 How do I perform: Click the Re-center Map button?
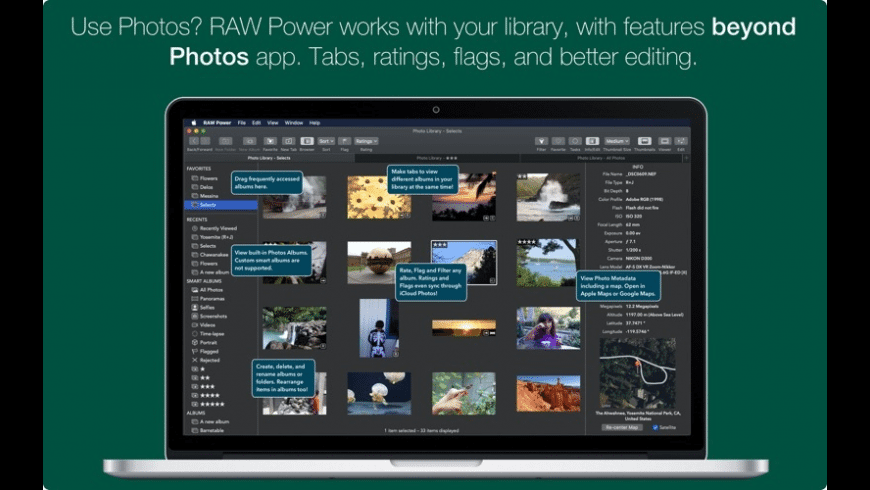622,427
